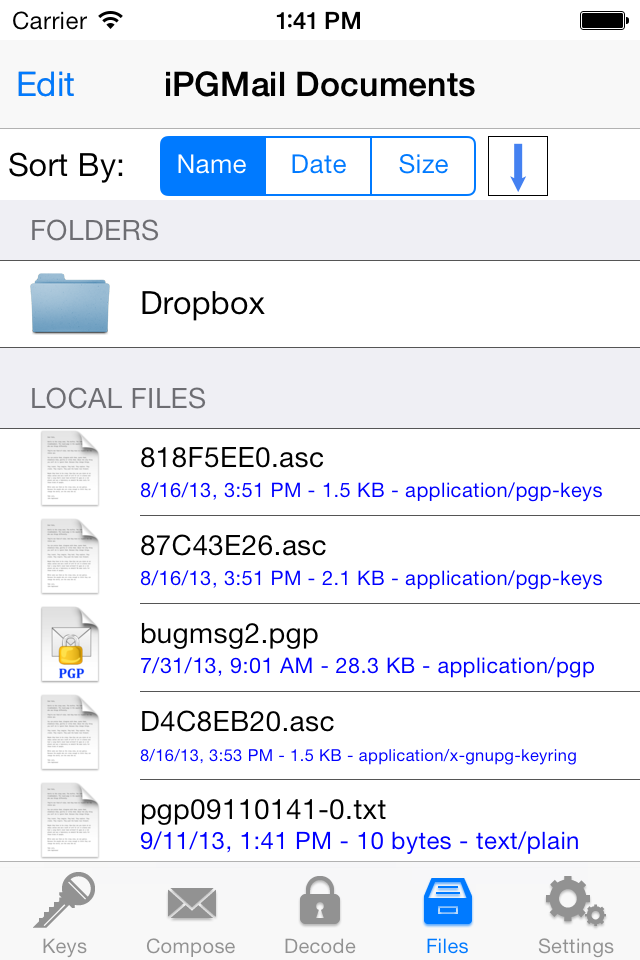Toggle sort direction arrow button
The image size is (640, 960).
click(x=517, y=165)
